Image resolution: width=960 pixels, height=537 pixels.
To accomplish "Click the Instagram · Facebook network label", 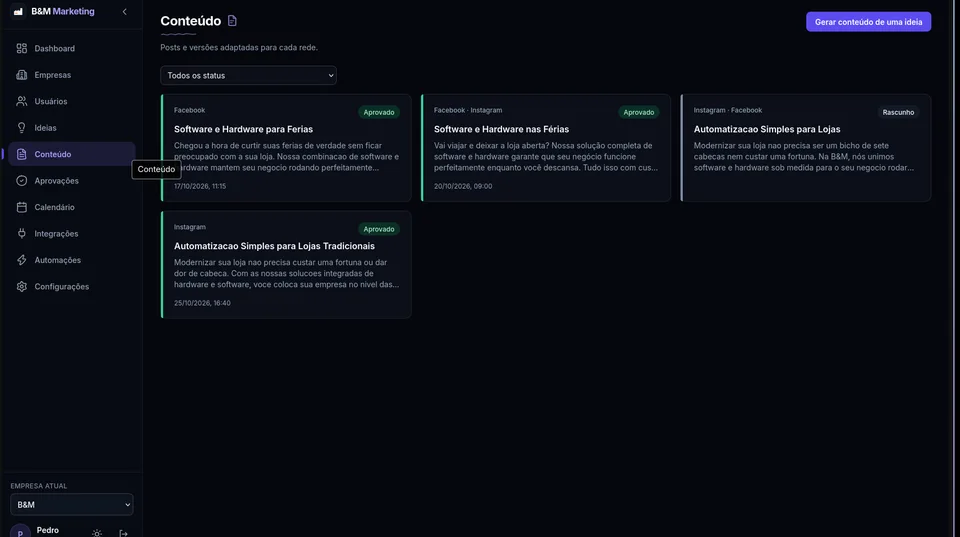I will (727, 110).
